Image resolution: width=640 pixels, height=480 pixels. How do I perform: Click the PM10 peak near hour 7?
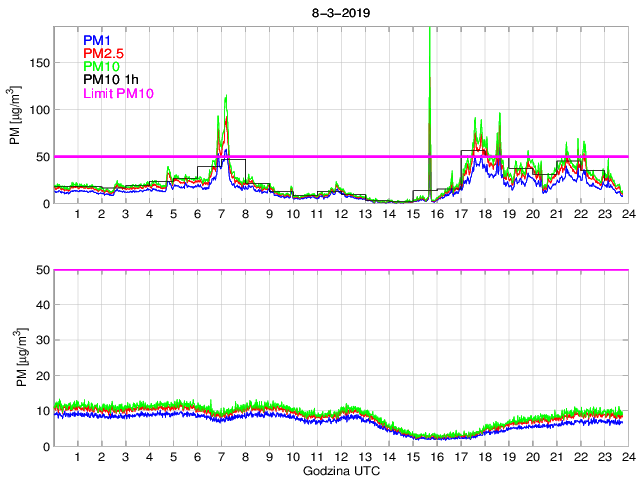tap(226, 100)
